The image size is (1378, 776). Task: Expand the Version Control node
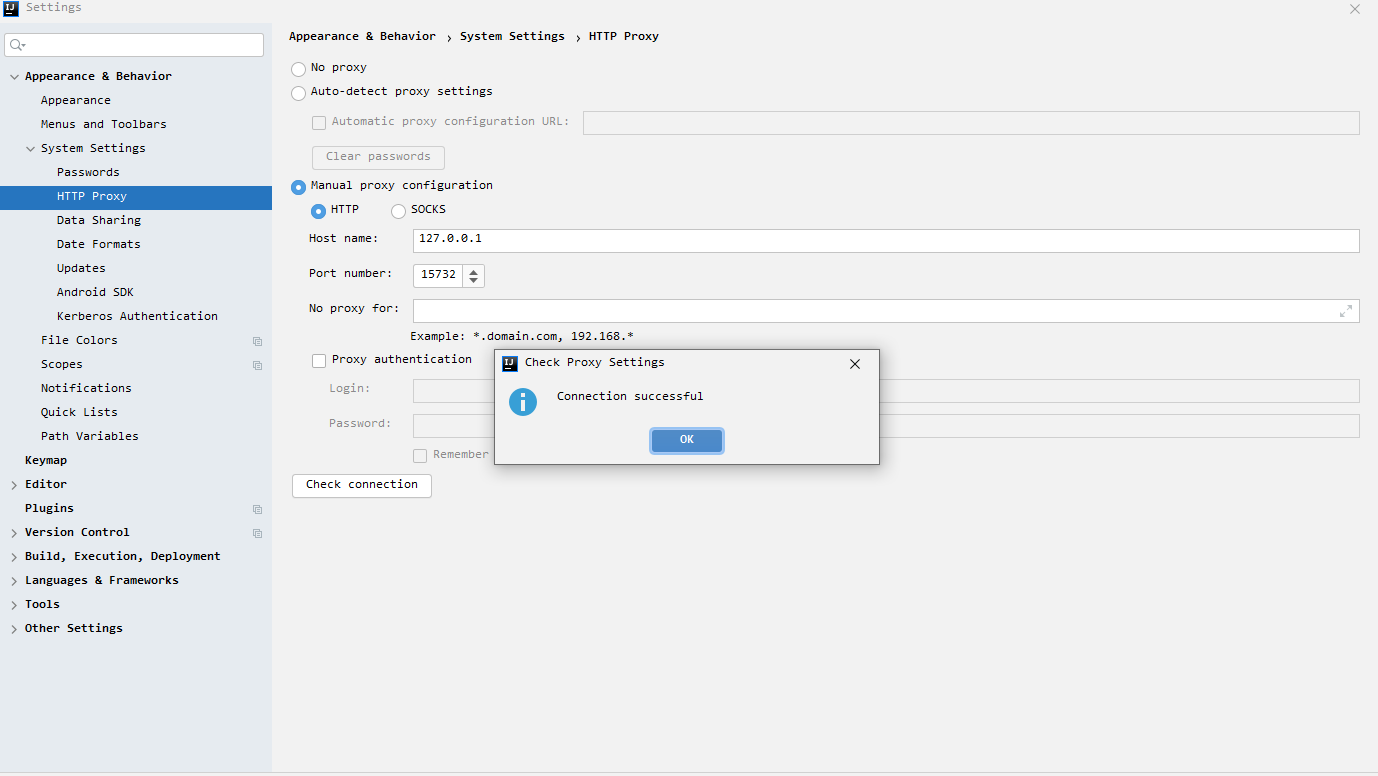14,533
